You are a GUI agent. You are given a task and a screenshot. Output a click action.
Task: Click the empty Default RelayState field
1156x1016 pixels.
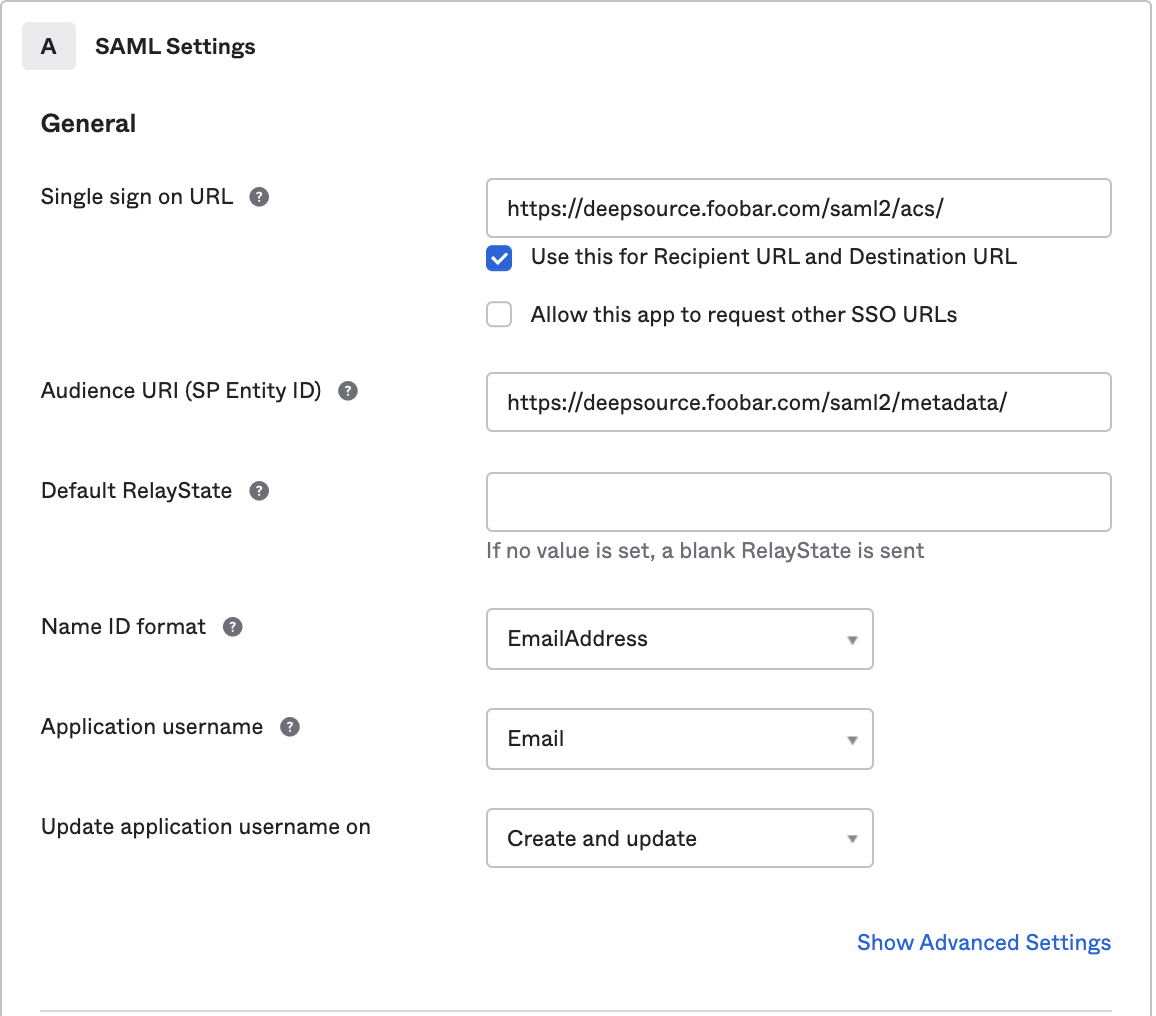click(798, 502)
